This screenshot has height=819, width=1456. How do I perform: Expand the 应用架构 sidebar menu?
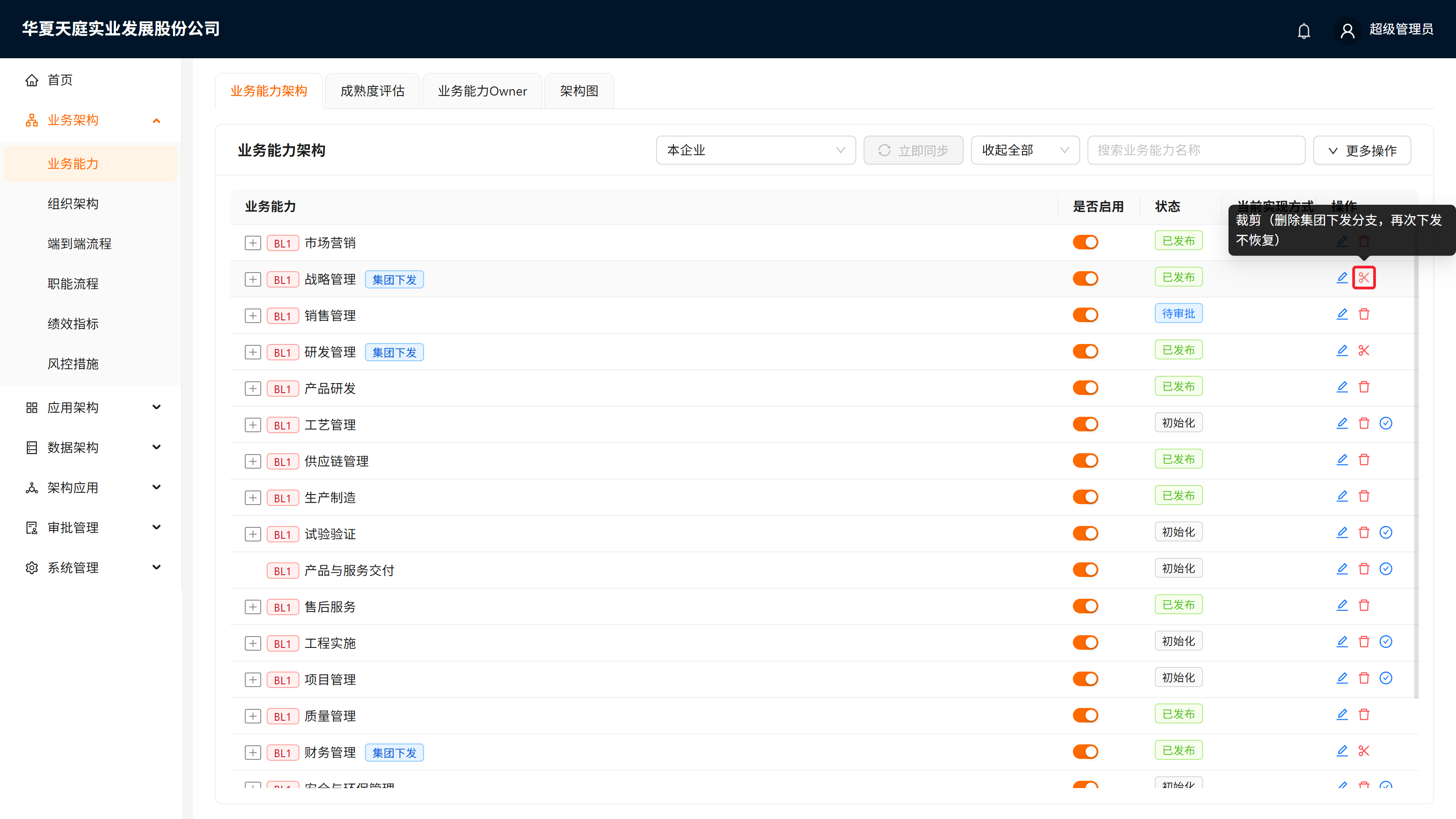[91, 408]
